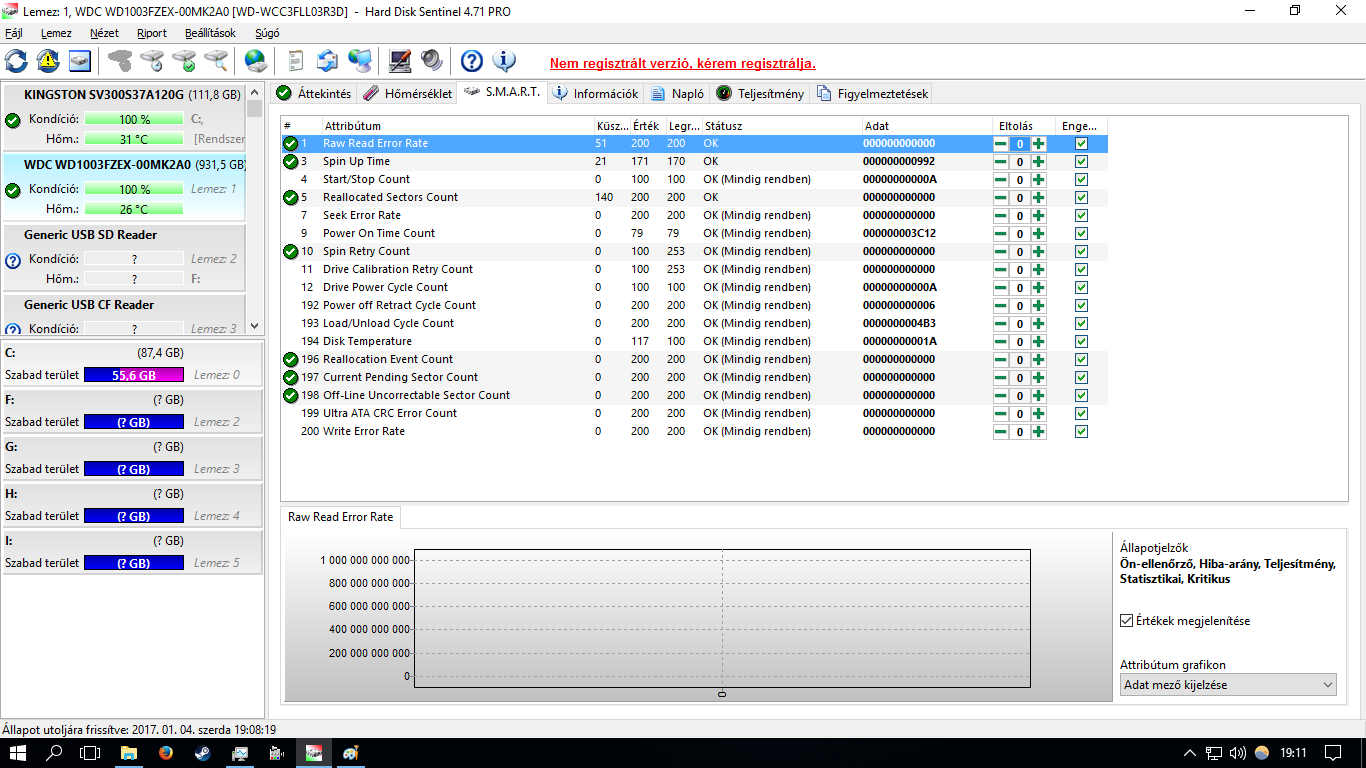Image resolution: width=1366 pixels, height=768 pixels.
Task: Click the Windows Start button
Action: click(x=18, y=752)
